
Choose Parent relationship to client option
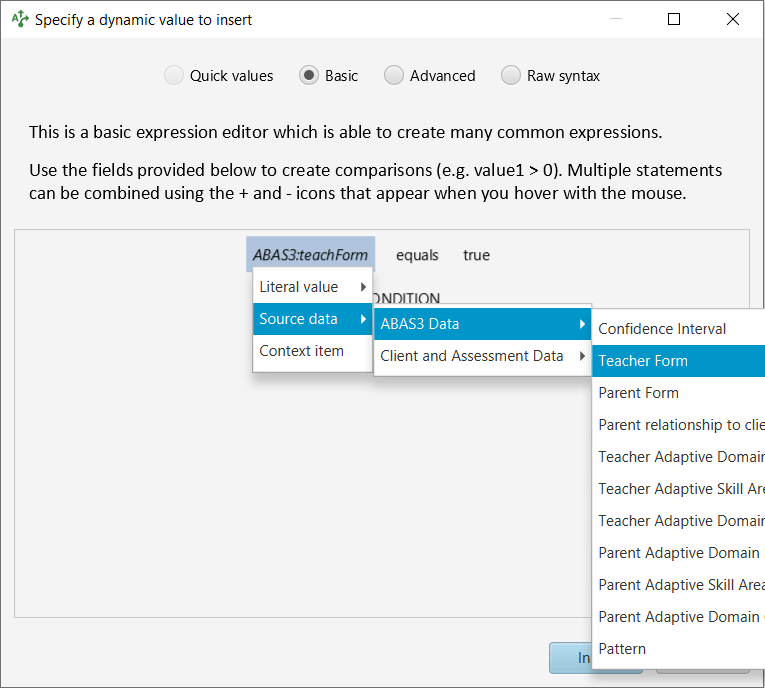678,425
